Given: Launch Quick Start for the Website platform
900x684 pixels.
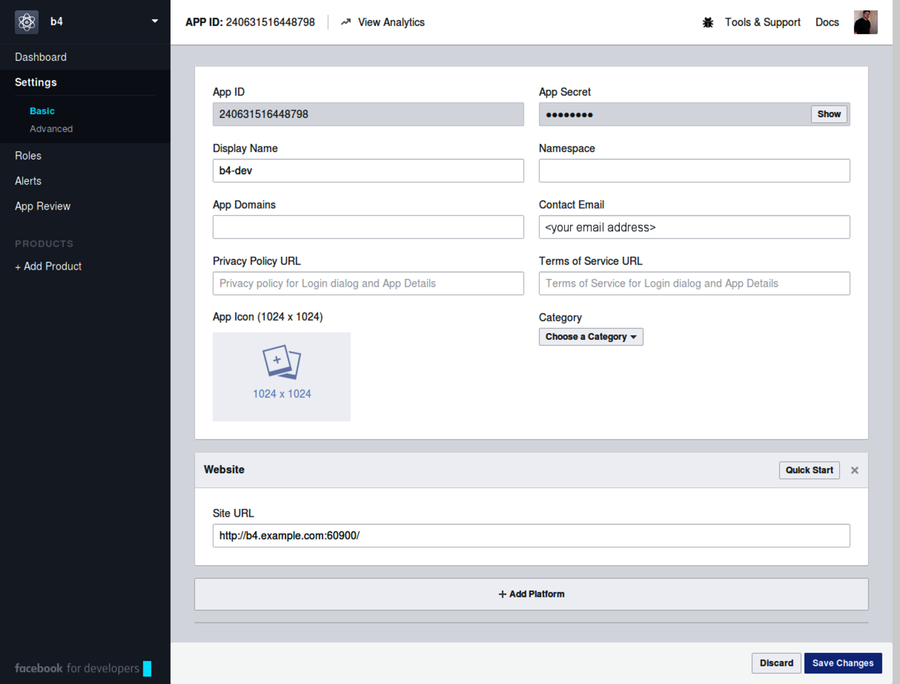Looking at the screenshot, I should coord(809,470).
